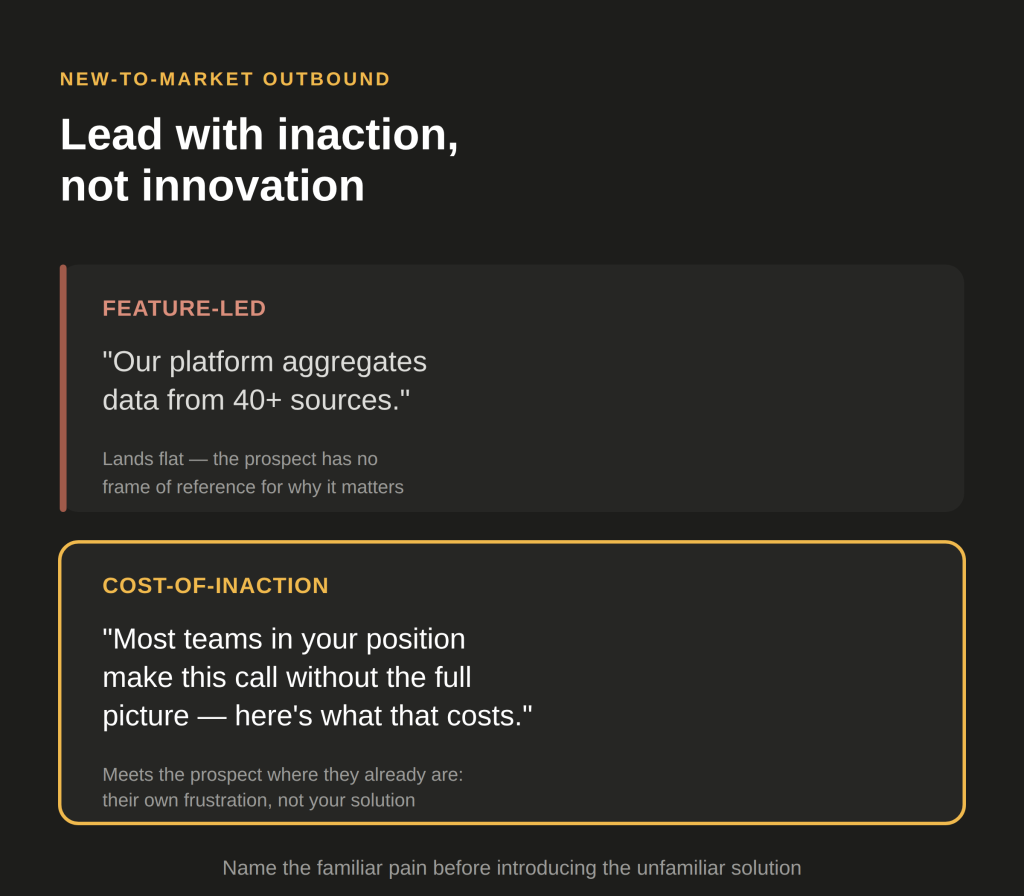Click the word "OUTBOUND" in the top label
1024x896 pixels.
click(x=327, y=79)
